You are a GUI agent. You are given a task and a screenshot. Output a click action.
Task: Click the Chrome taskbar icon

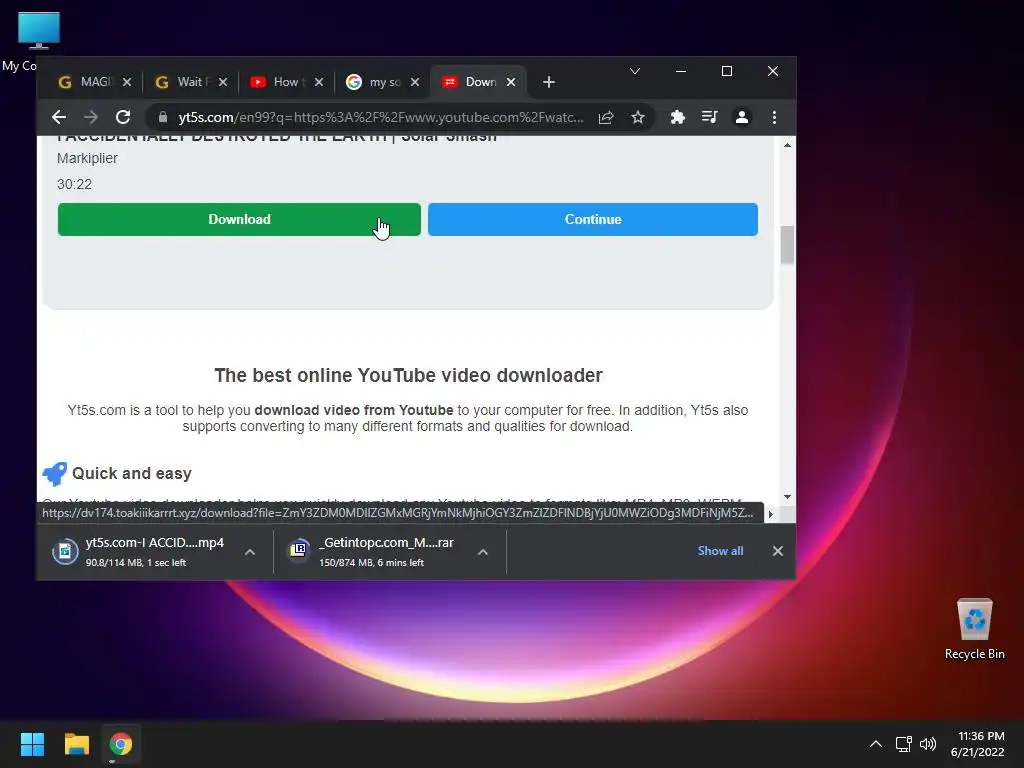point(121,744)
